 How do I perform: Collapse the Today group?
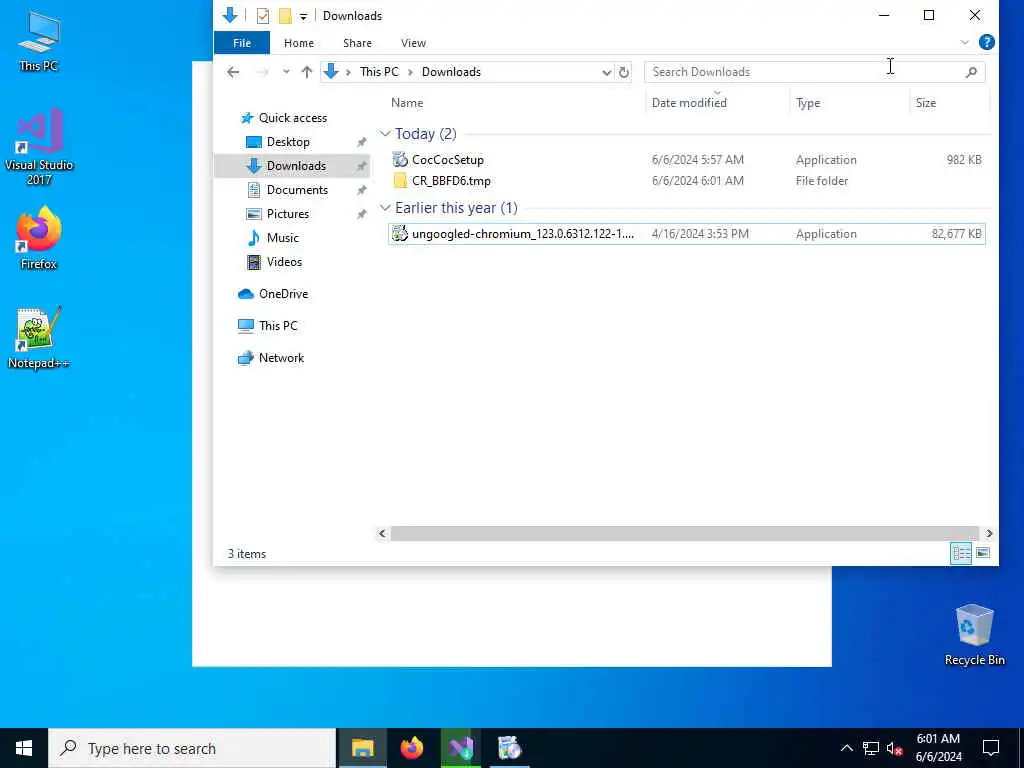pyautogui.click(x=385, y=134)
